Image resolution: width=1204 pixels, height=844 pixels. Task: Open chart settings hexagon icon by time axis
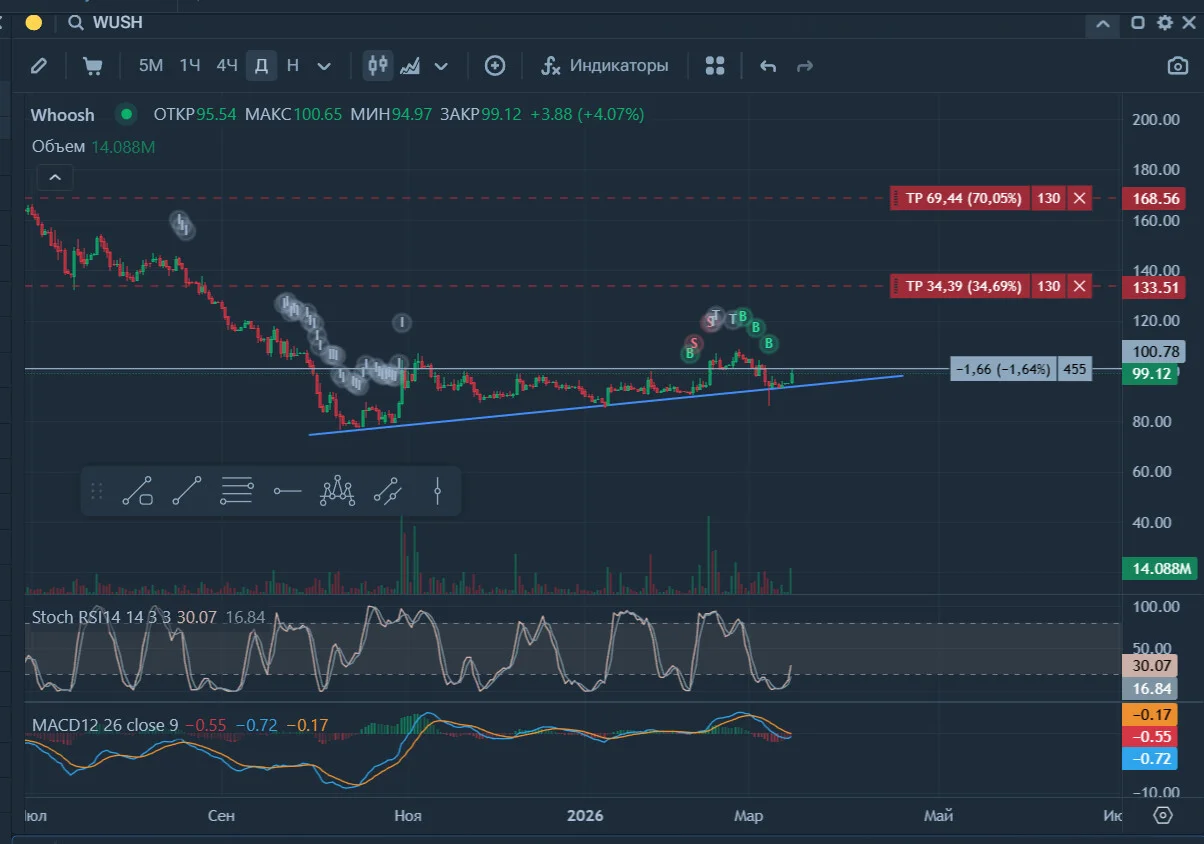(x=1162, y=815)
